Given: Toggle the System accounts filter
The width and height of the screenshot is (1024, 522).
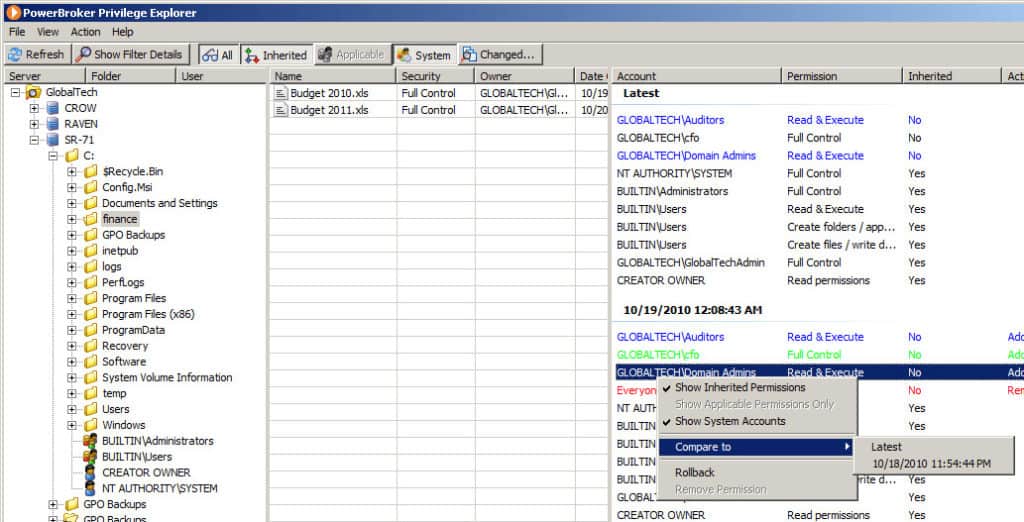Looking at the screenshot, I should click(x=423, y=55).
